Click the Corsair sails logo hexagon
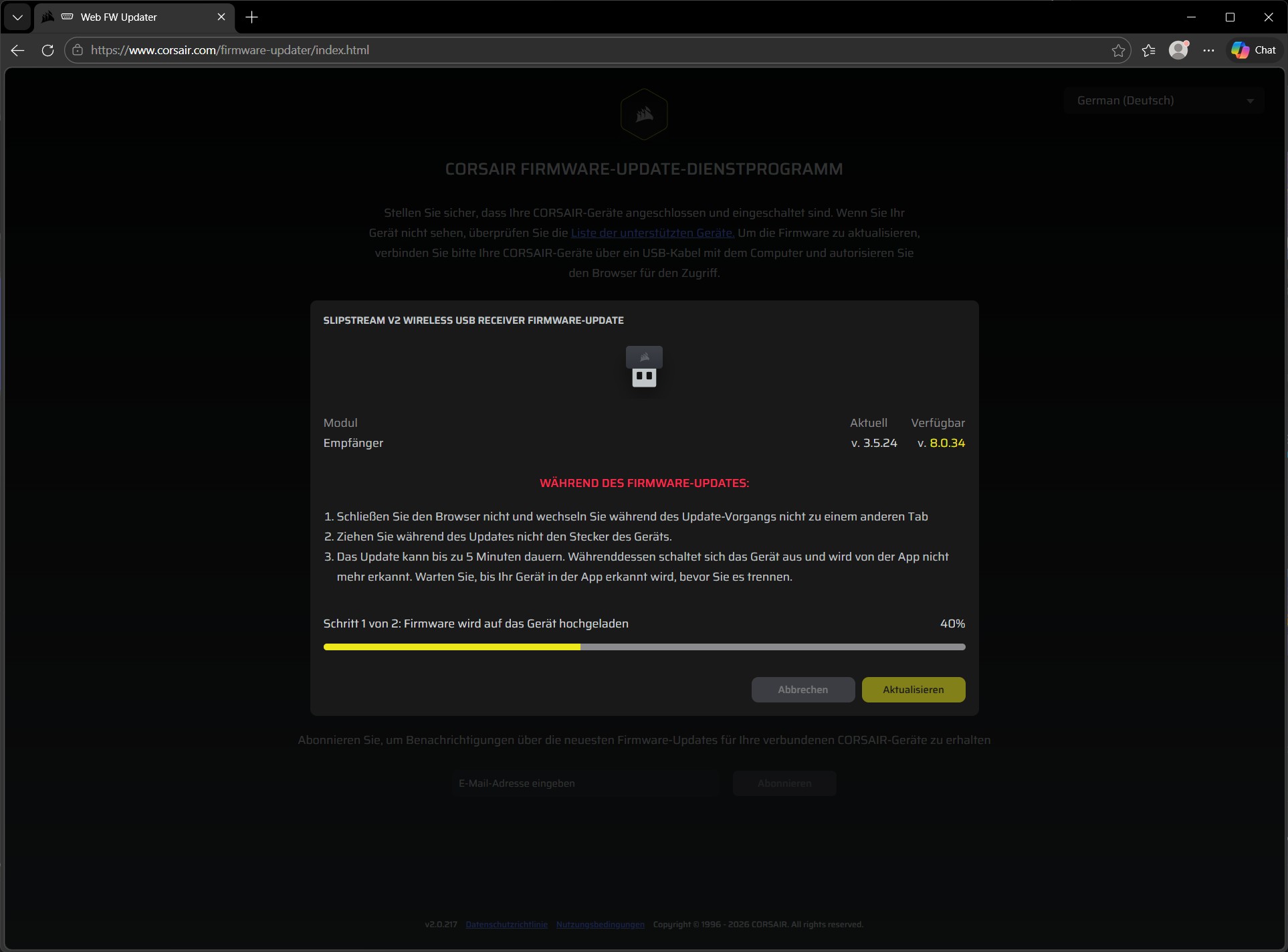This screenshot has height=952, width=1288. point(643,114)
